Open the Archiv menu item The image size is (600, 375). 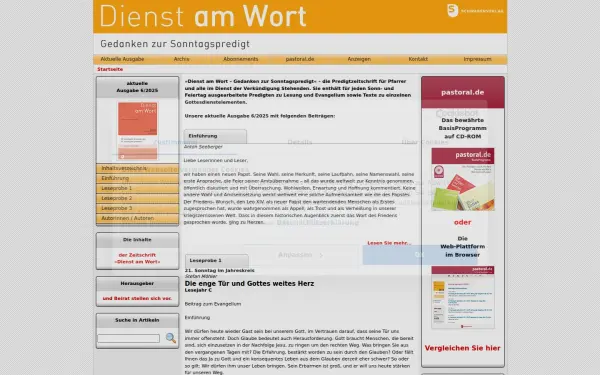[181, 59]
